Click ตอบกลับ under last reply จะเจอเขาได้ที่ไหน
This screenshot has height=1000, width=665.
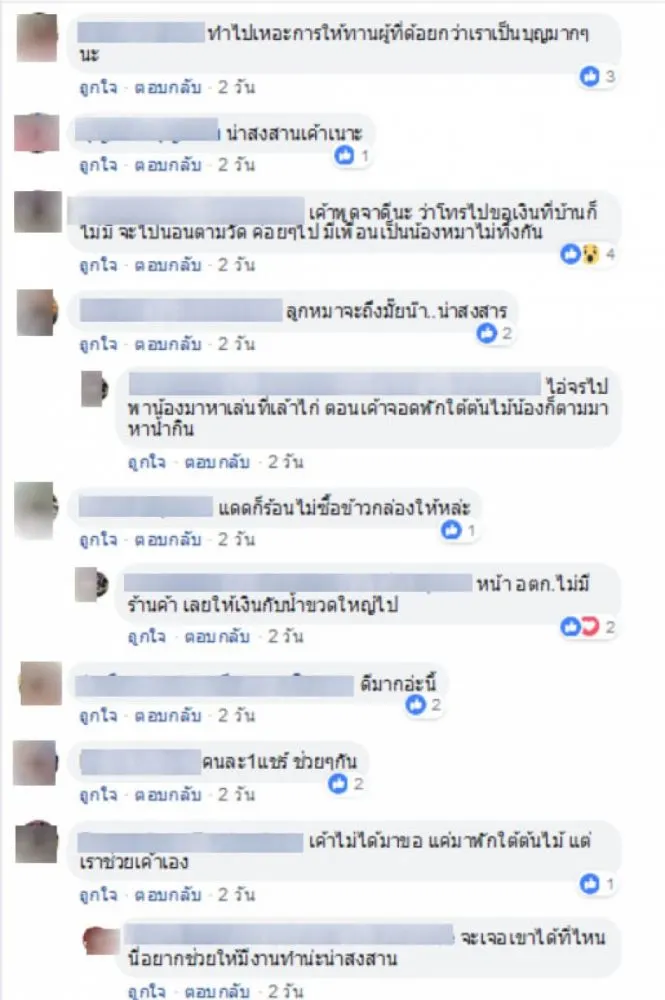(217, 992)
